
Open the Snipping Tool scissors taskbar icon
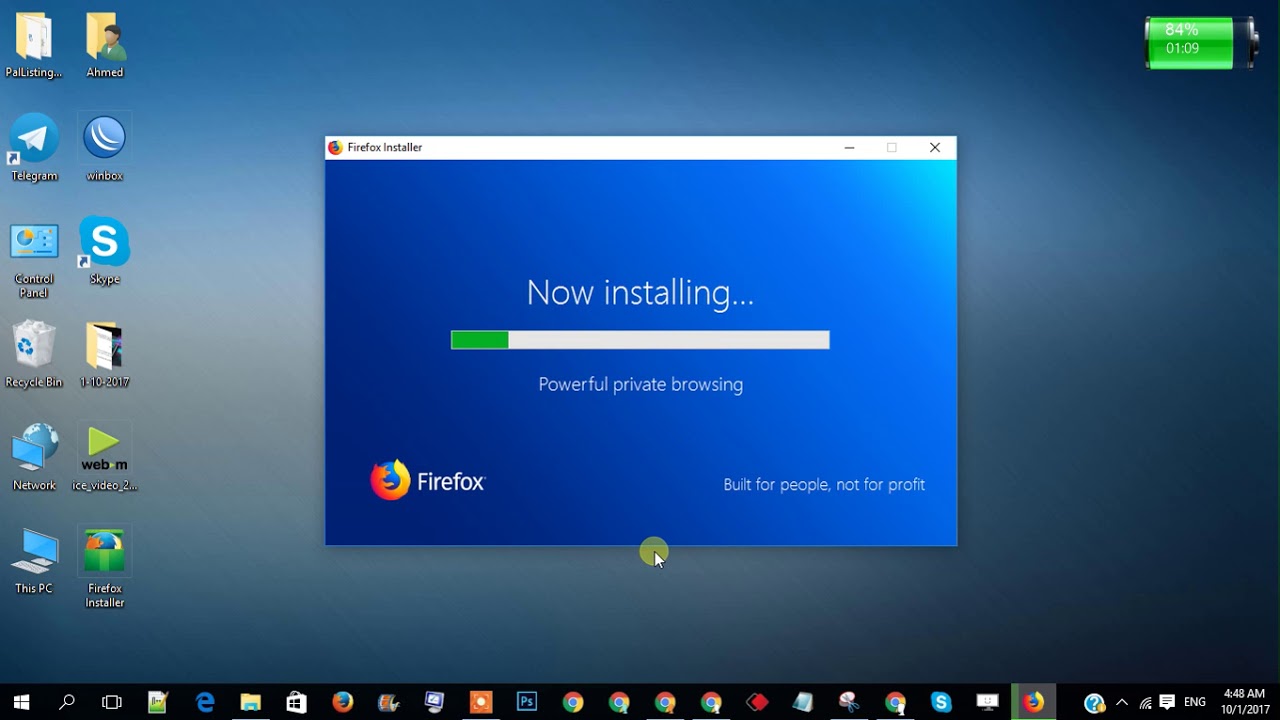click(849, 702)
